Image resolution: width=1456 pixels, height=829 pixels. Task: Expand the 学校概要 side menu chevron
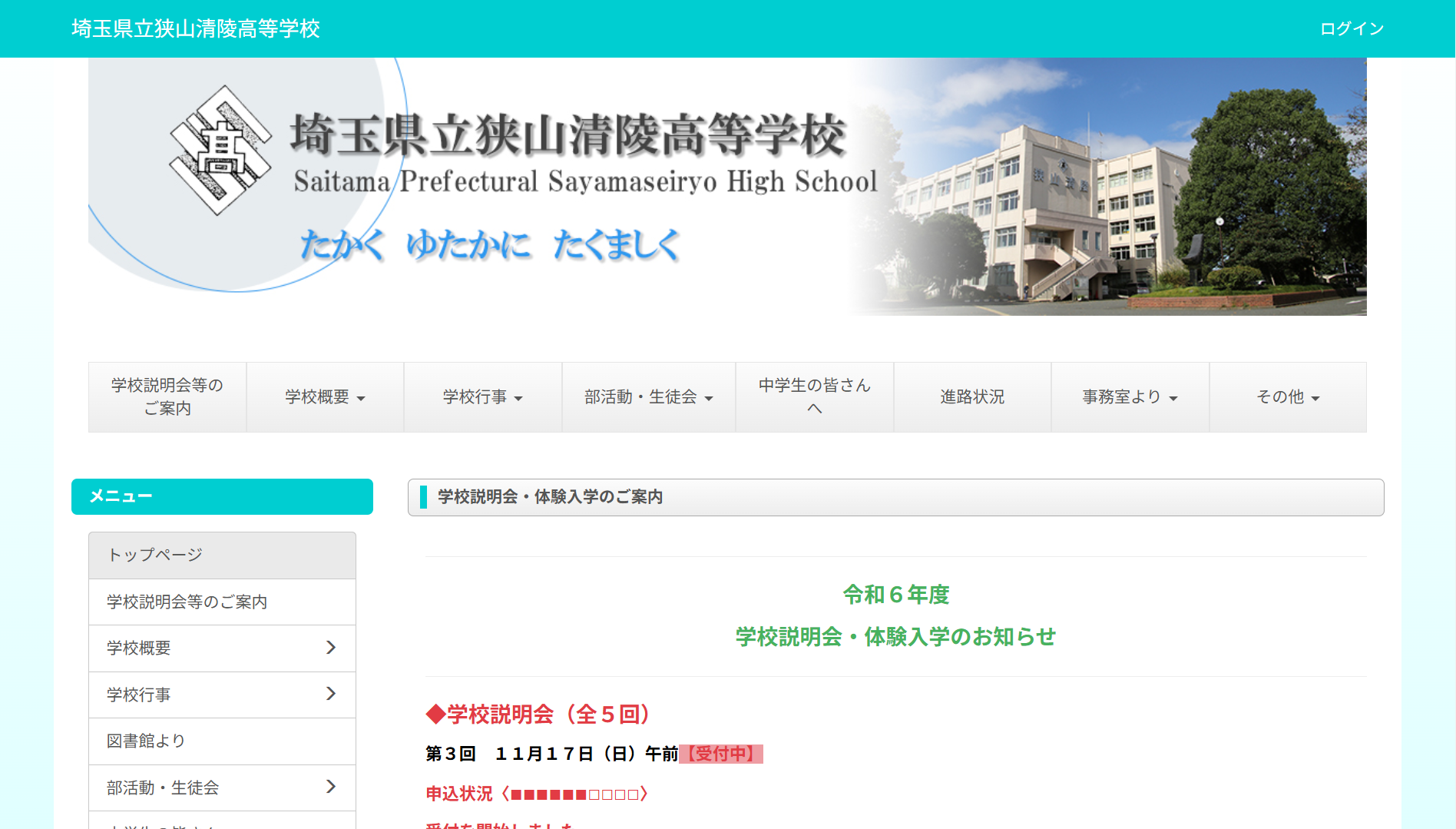331,648
